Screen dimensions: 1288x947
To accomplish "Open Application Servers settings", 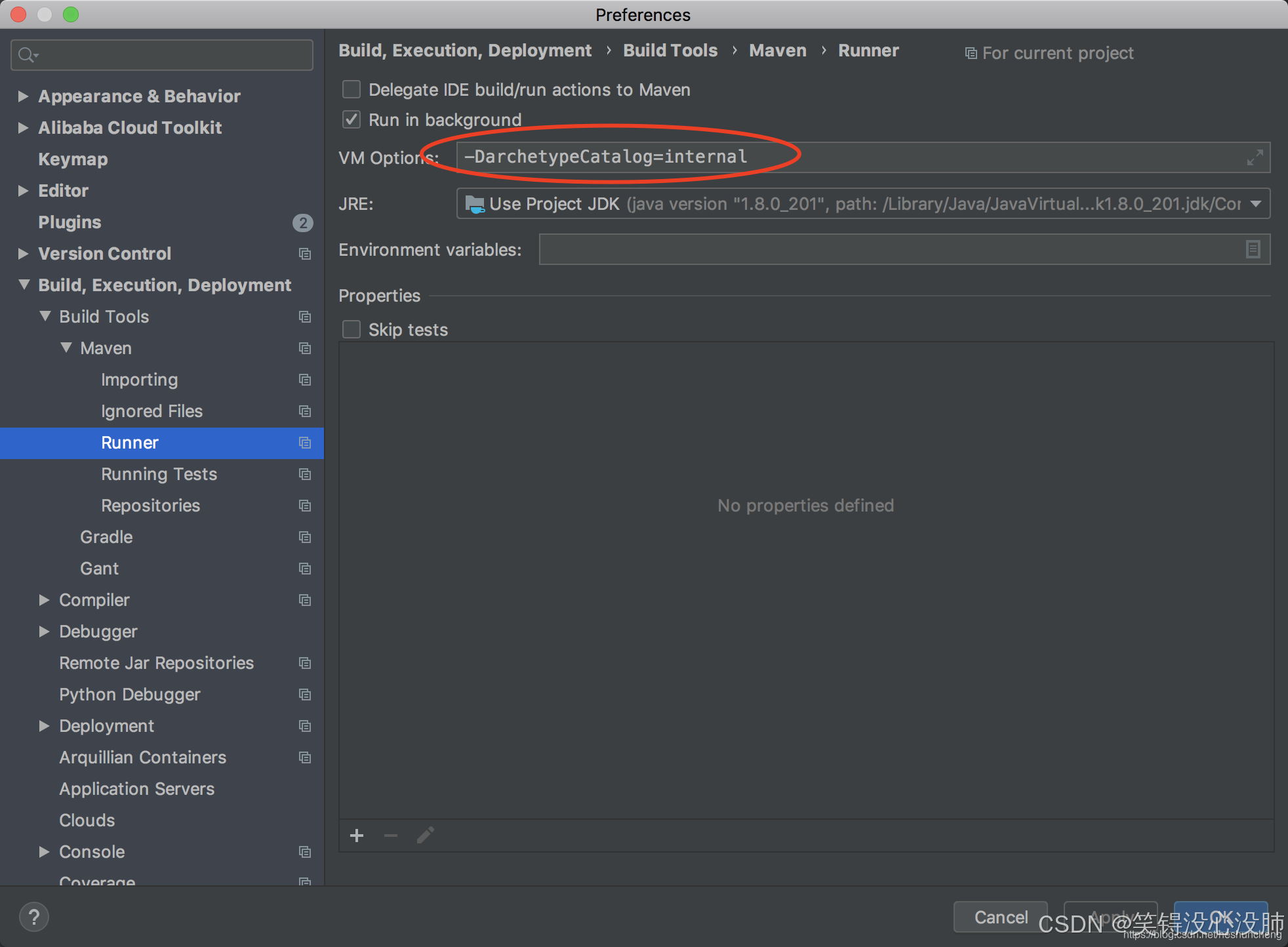I will click(136, 789).
